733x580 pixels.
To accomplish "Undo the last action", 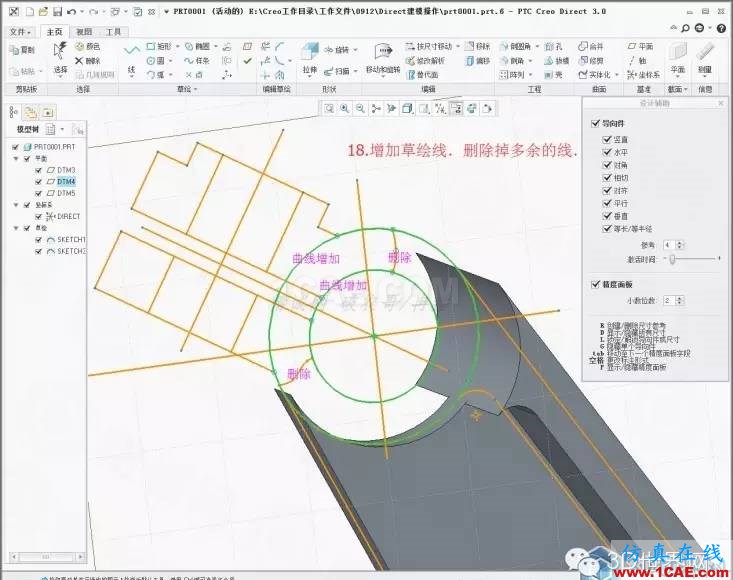I will [x=72, y=12].
